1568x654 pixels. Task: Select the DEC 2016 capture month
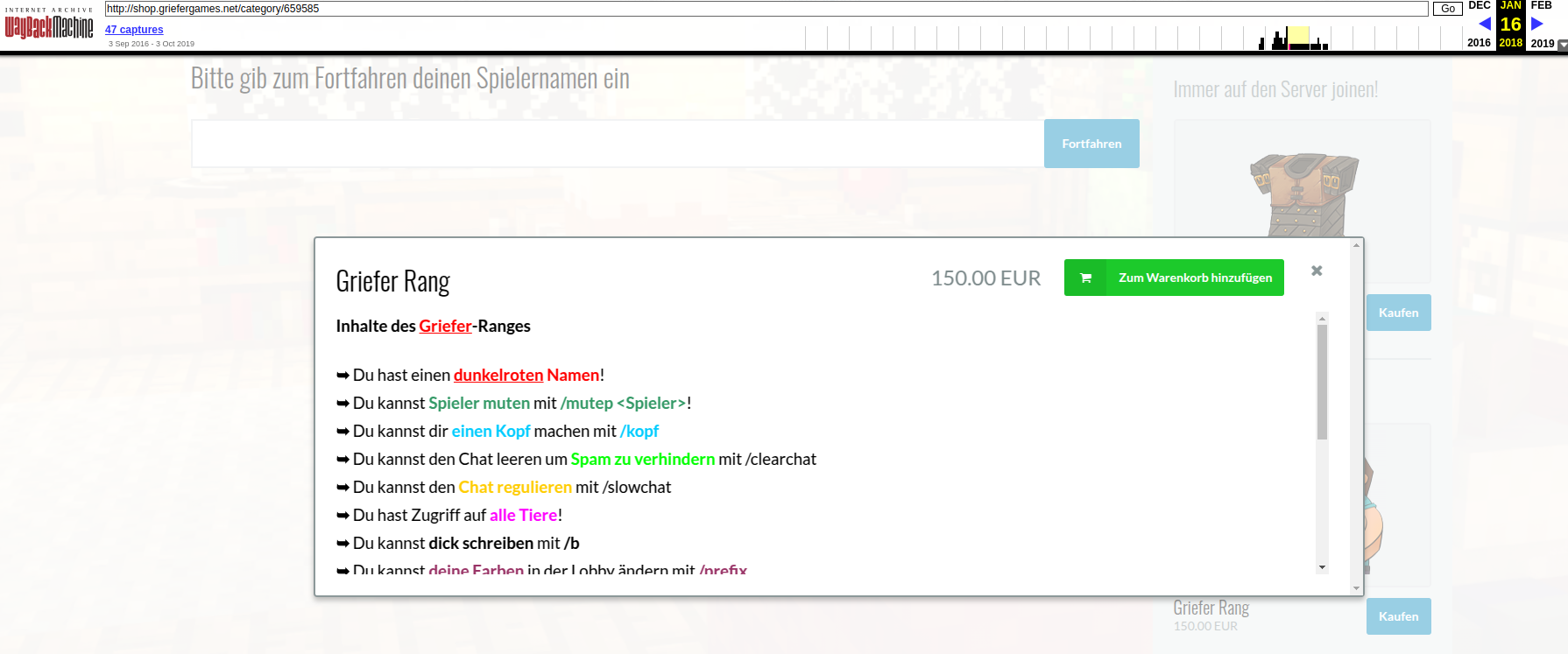click(x=1479, y=5)
